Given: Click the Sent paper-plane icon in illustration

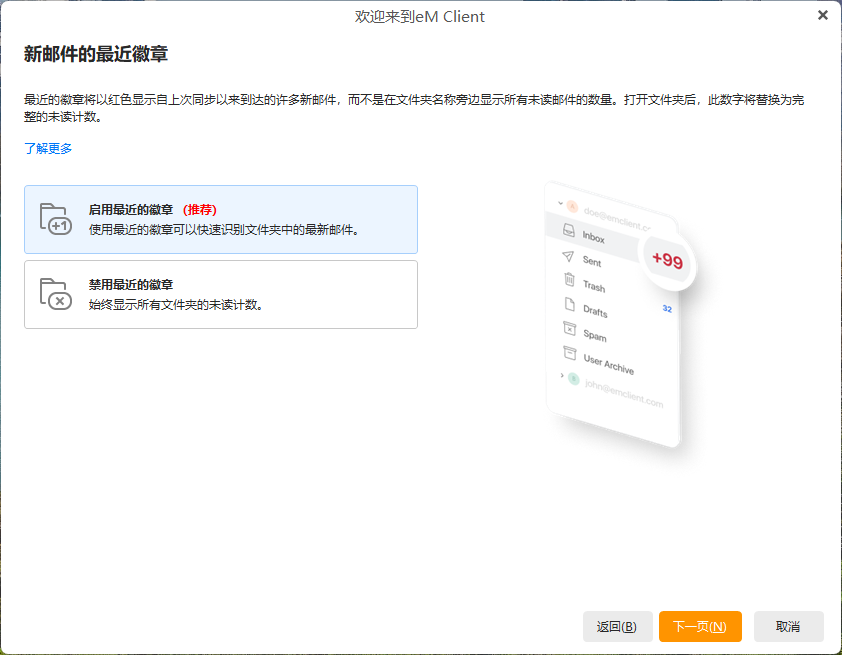Looking at the screenshot, I should (568, 256).
